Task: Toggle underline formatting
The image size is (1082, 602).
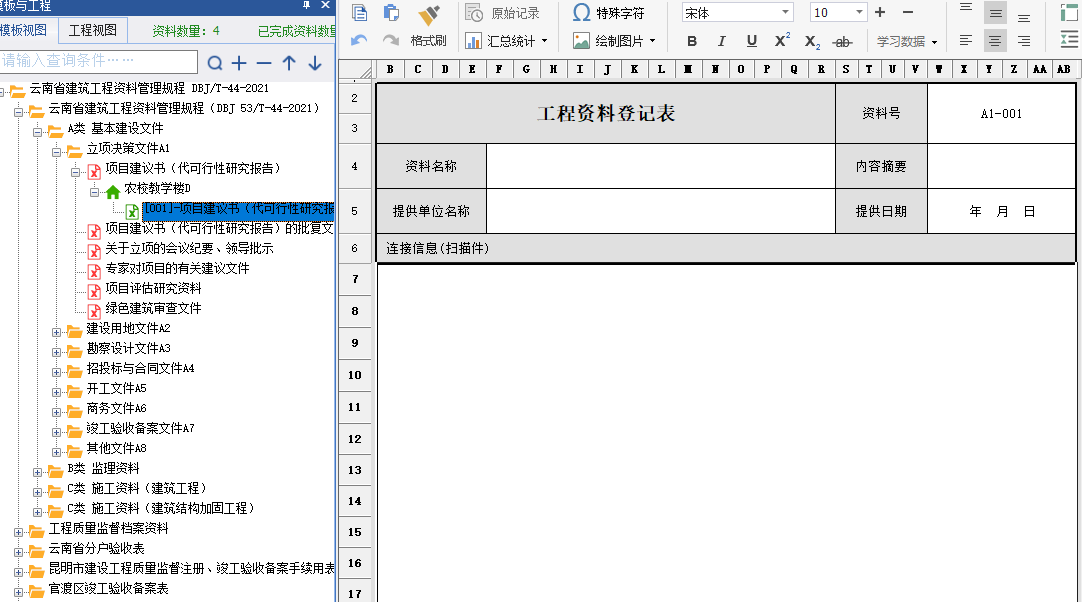Action: (752, 41)
